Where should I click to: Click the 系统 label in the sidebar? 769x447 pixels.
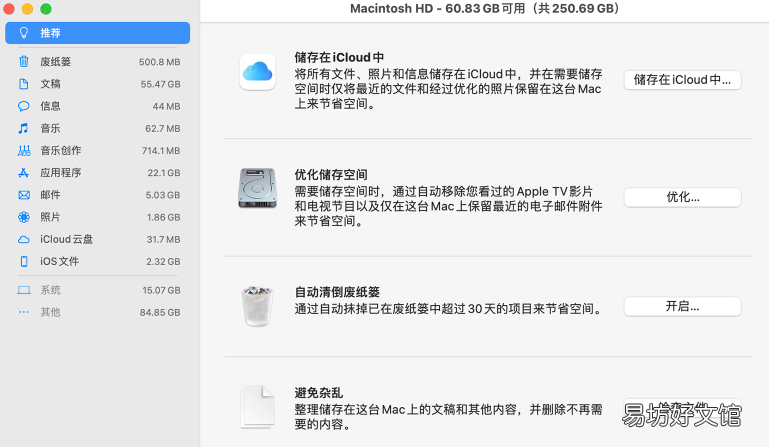click(x=50, y=290)
